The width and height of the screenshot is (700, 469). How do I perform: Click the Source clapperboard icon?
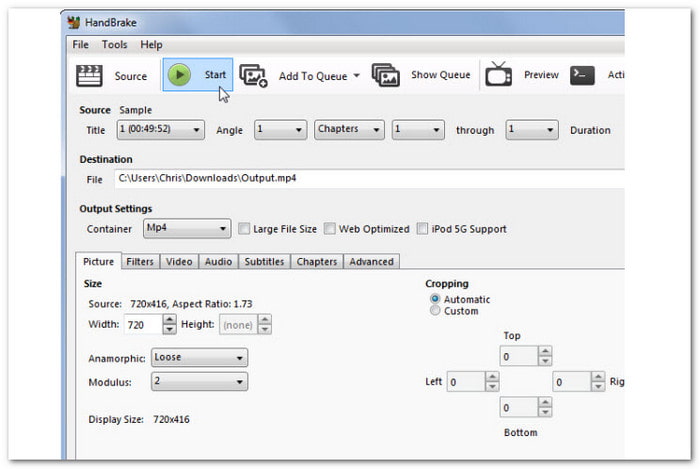tap(90, 75)
